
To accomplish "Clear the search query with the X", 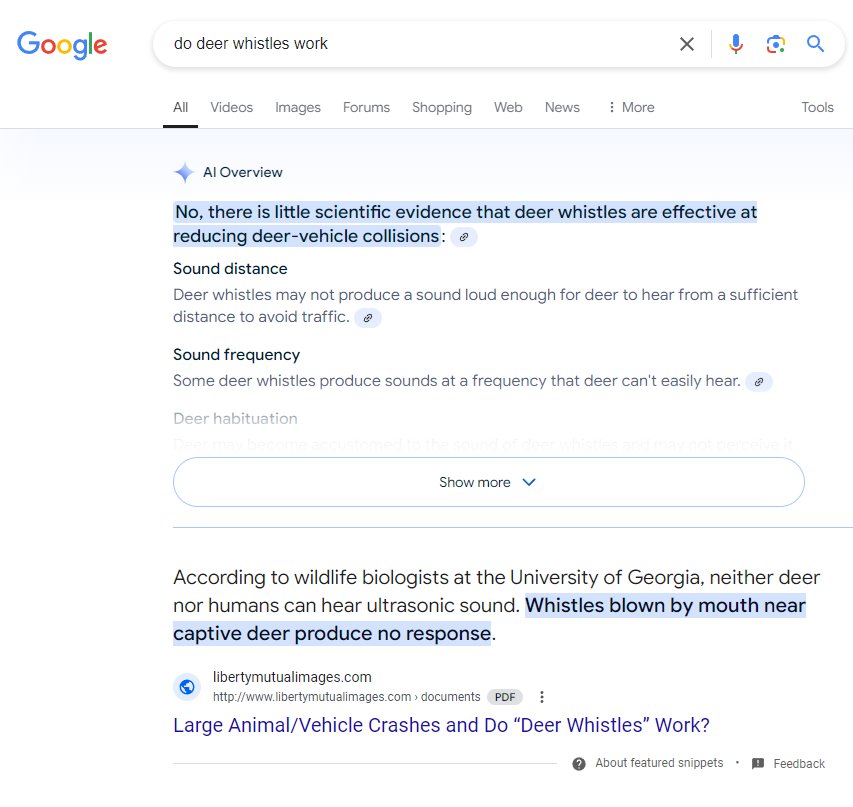I will (x=687, y=44).
